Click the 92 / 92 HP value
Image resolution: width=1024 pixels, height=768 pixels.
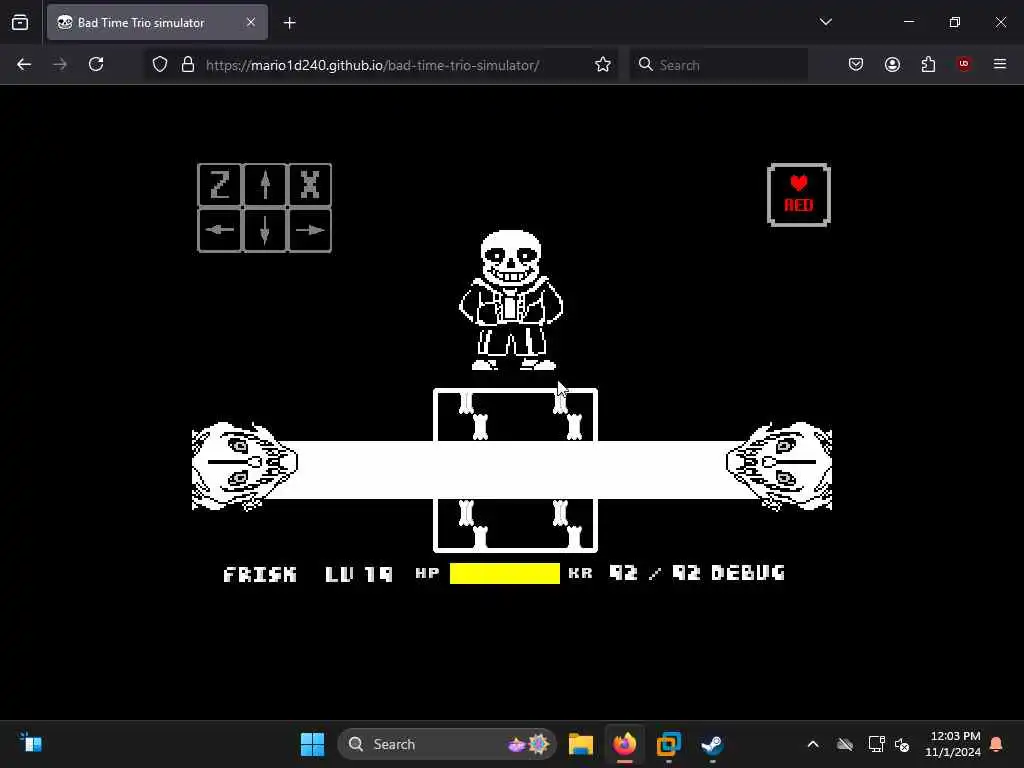click(655, 573)
